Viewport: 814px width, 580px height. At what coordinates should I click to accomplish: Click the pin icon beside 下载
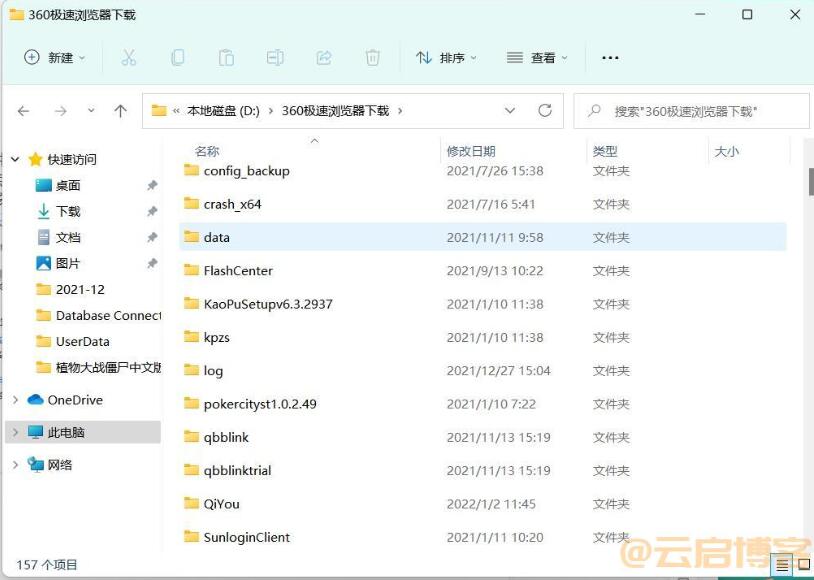click(x=152, y=211)
